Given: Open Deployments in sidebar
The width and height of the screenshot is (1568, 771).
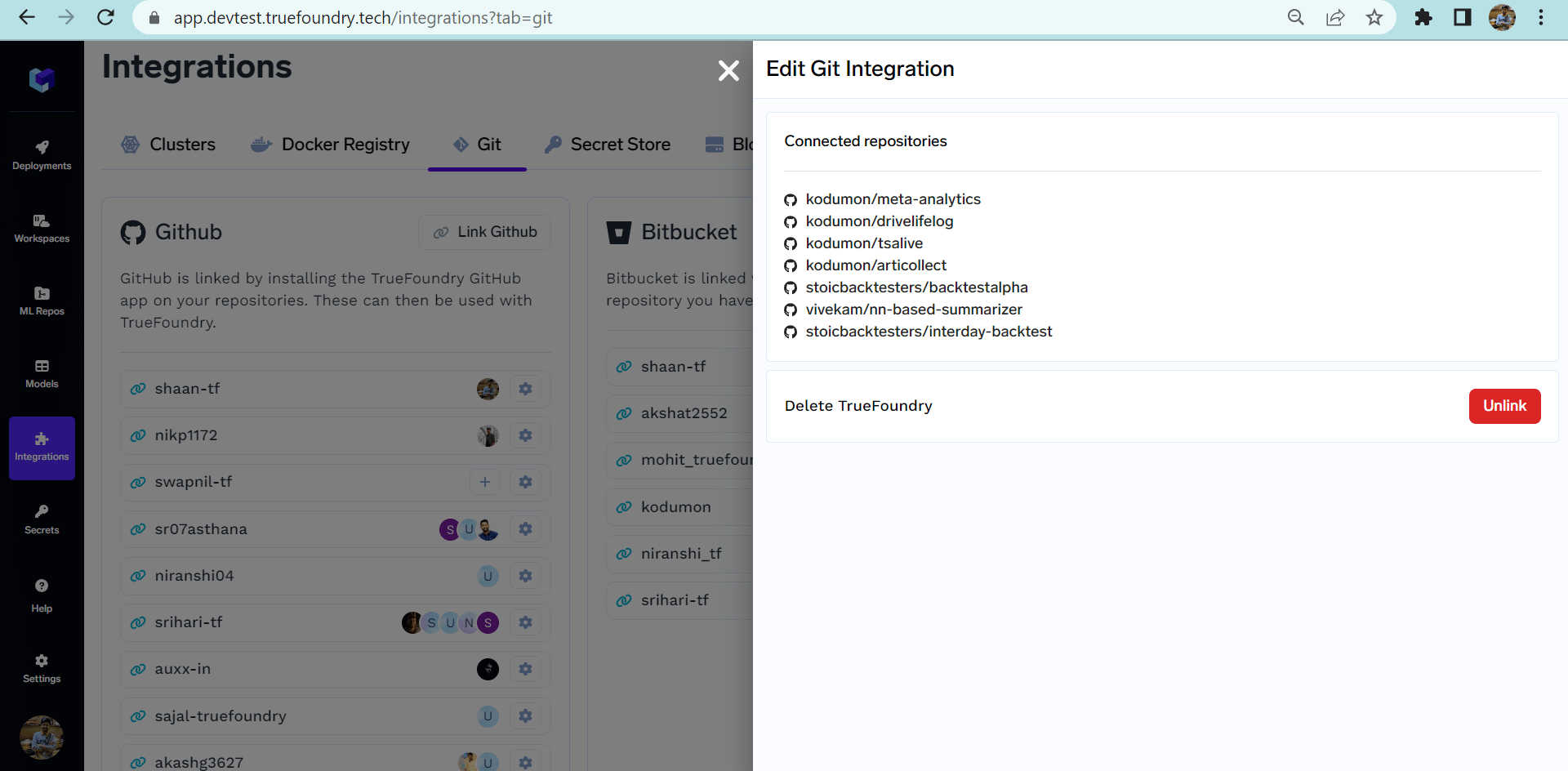Looking at the screenshot, I should coord(42,155).
